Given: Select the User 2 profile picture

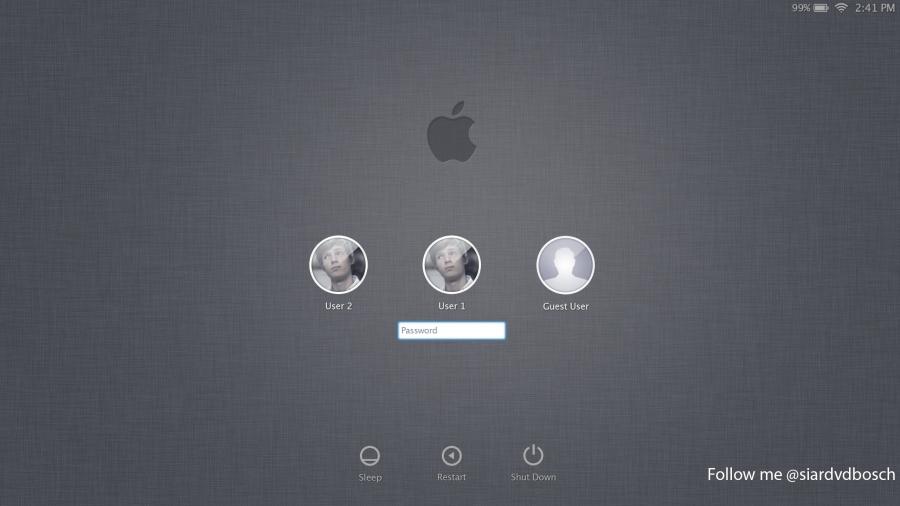Looking at the screenshot, I should click(x=338, y=265).
